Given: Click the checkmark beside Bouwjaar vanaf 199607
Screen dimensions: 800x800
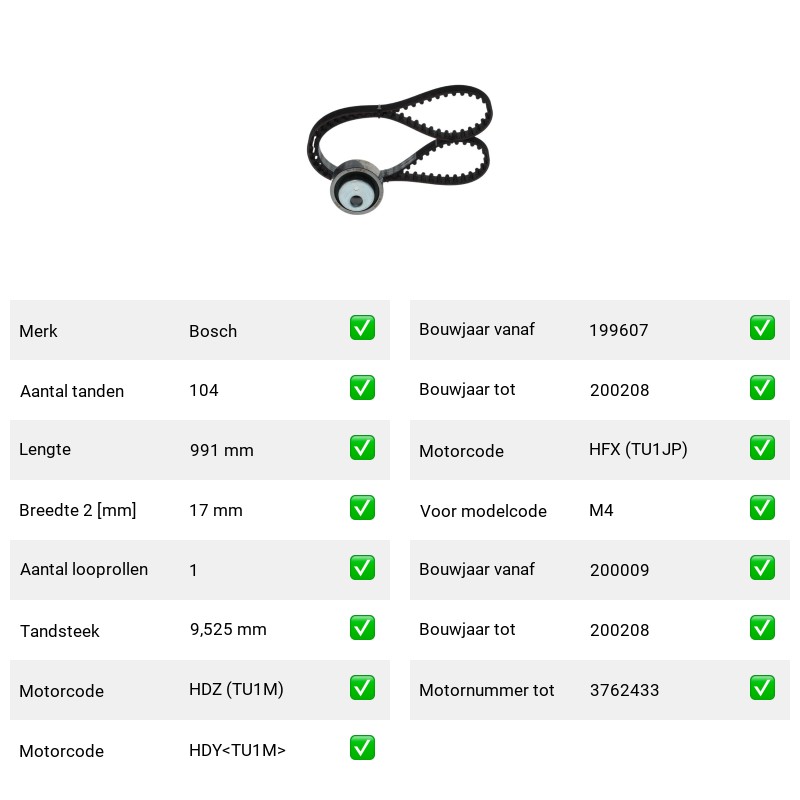Looking at the screenshot, I should click(762, 328).
